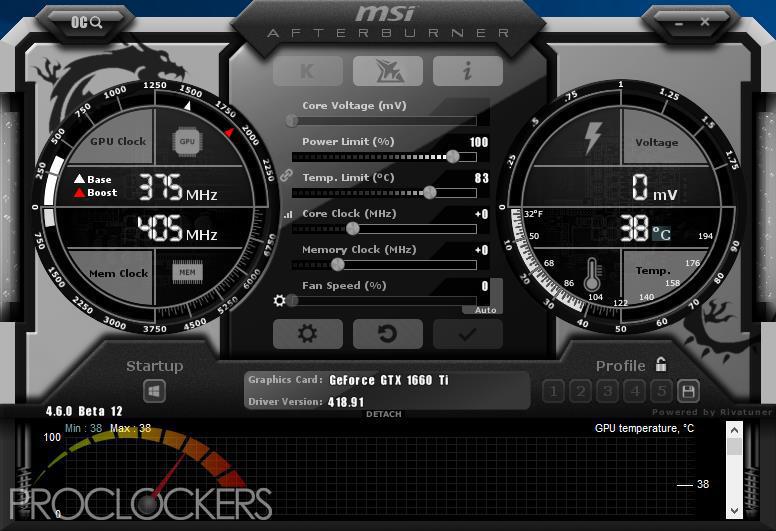Click the Core Clock +0 value
Screen dimensions: 776x531
tap(482, 214)
